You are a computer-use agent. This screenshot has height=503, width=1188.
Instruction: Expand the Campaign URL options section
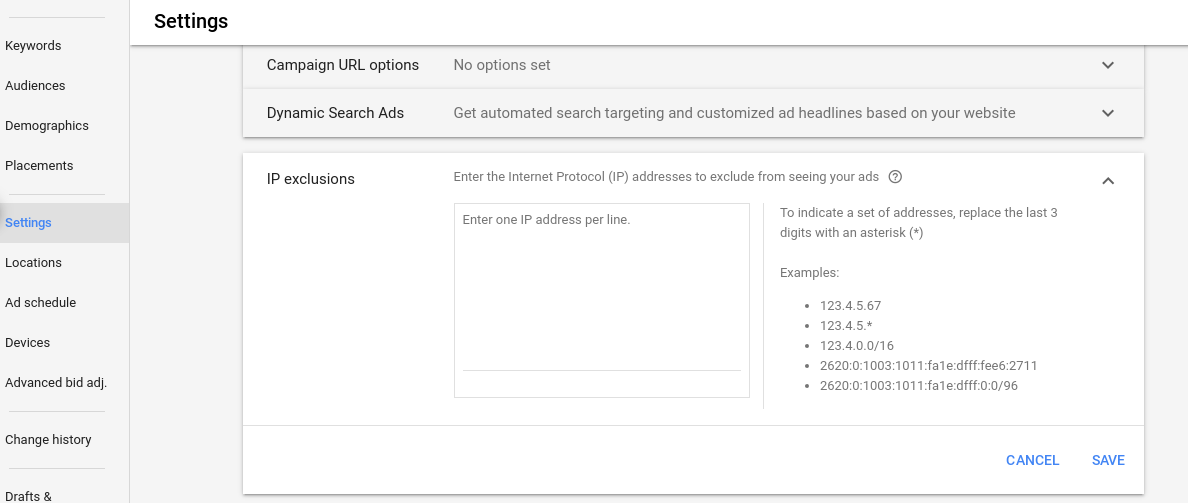[x=1107, y=65]
